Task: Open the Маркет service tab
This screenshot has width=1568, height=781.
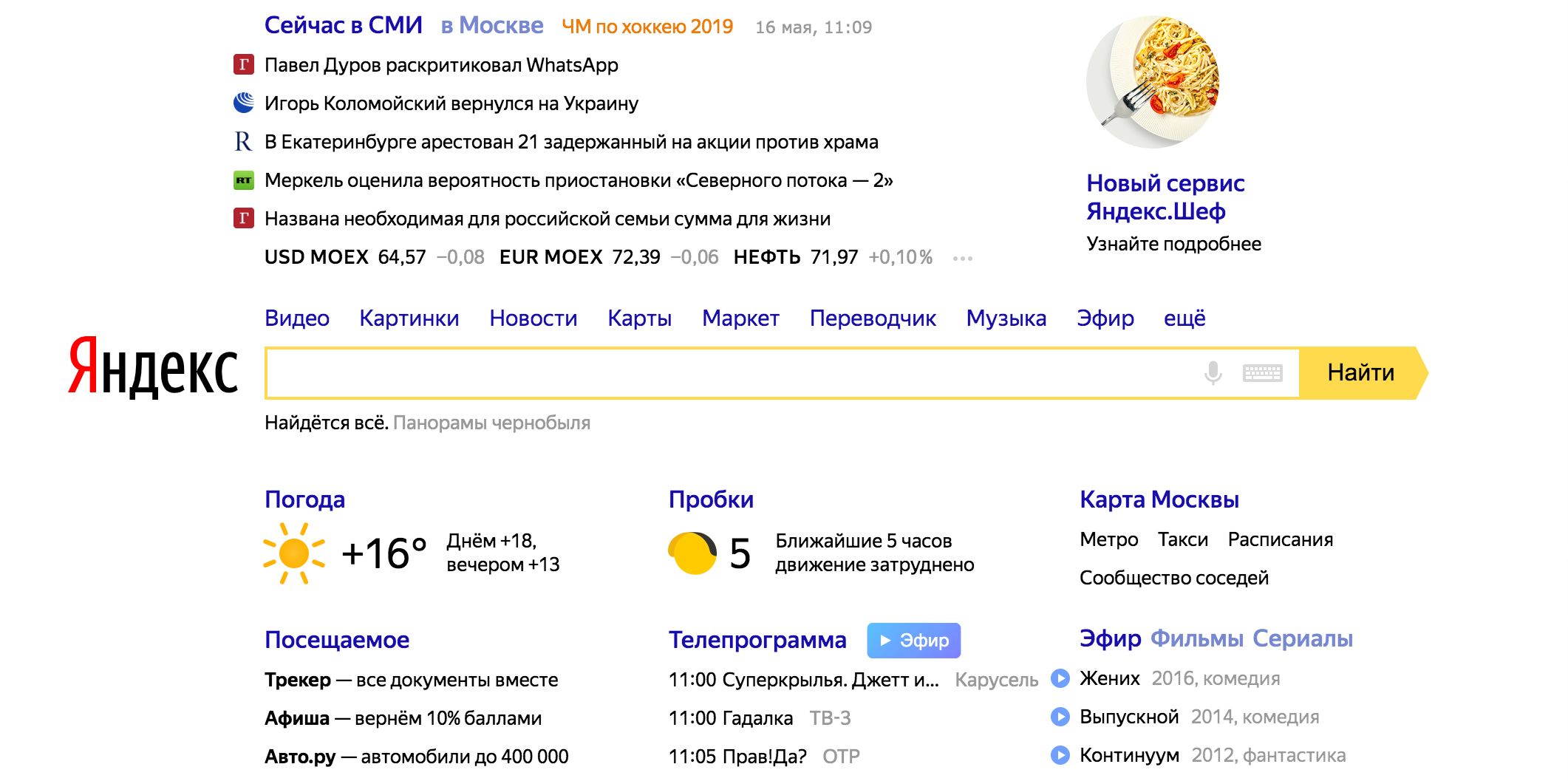Action: 740,318
